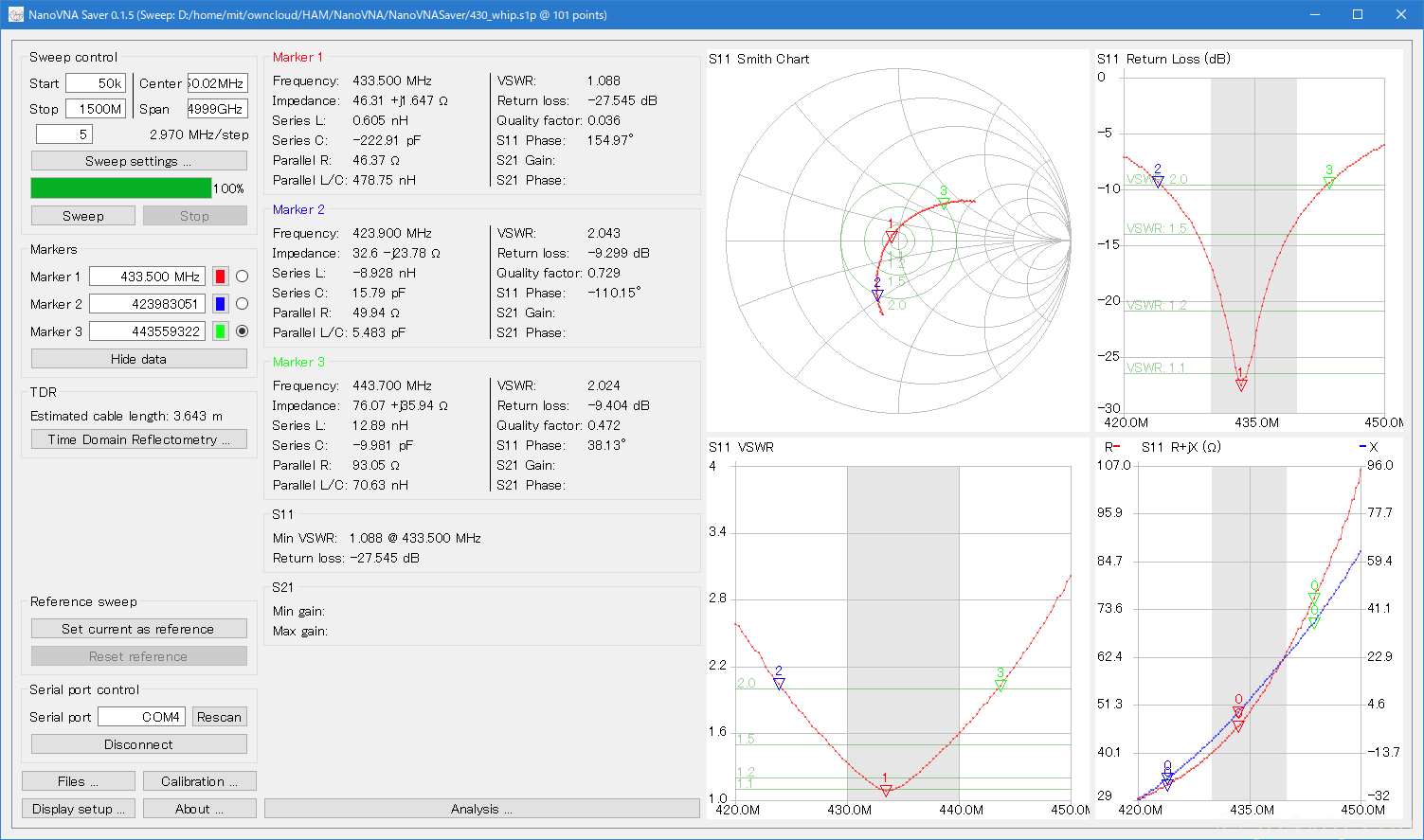Screen dimensions: 1424x840
Task: Click the sweep segments count field
Action: point(64,134)
